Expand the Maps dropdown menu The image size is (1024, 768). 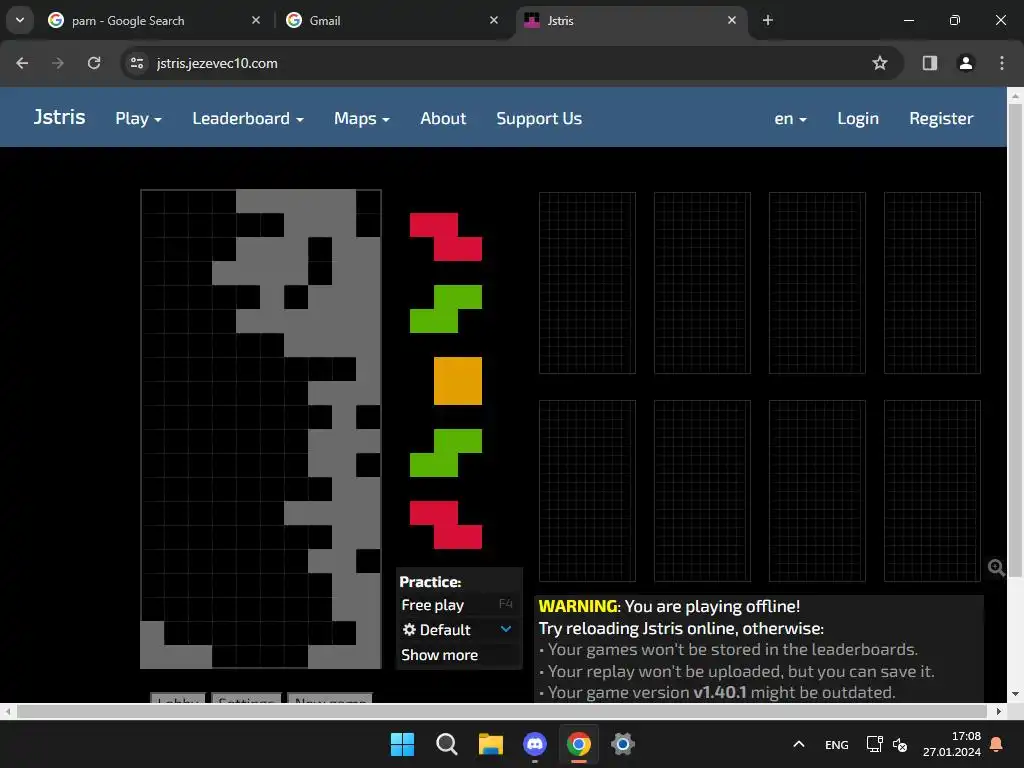click(x=362, y=118)
